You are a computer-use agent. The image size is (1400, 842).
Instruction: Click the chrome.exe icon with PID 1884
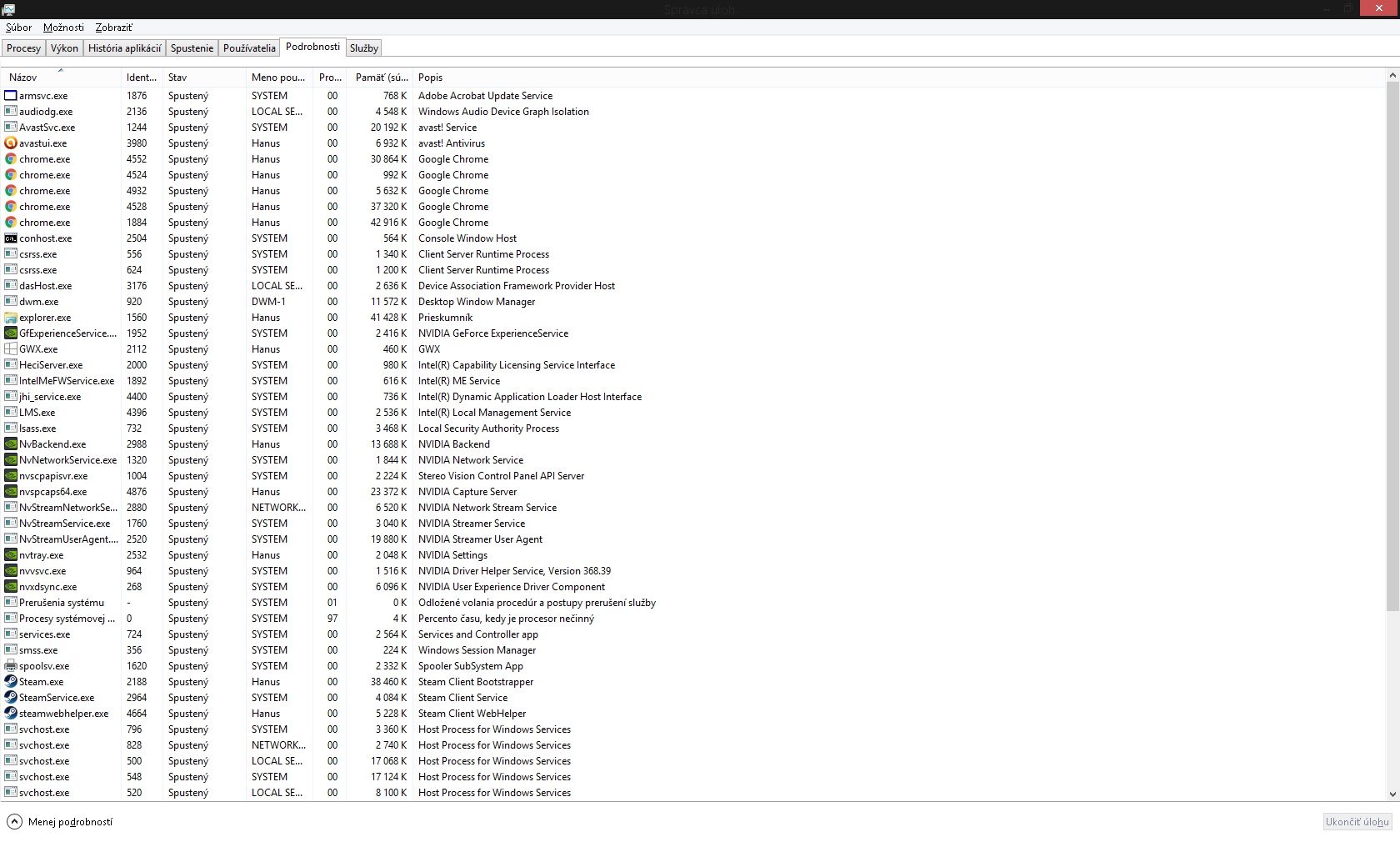[11, 223]
